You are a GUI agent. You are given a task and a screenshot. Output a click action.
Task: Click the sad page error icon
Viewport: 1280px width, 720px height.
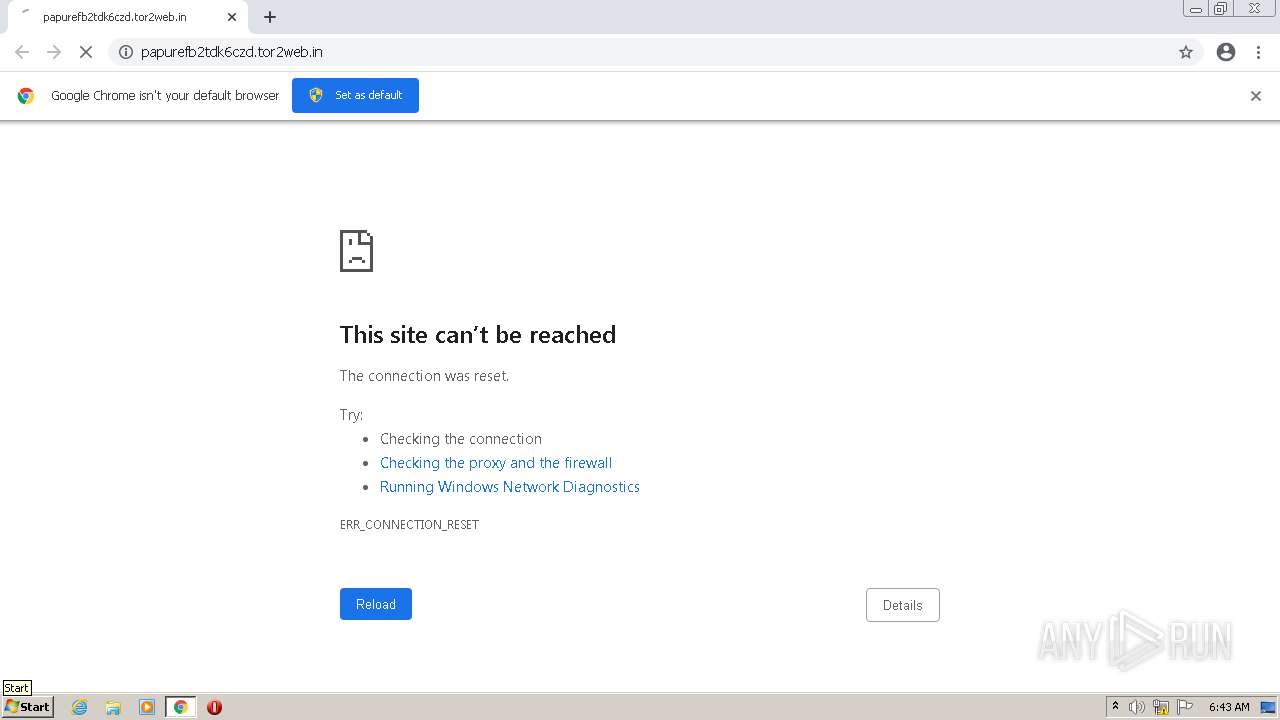(356, 251)
